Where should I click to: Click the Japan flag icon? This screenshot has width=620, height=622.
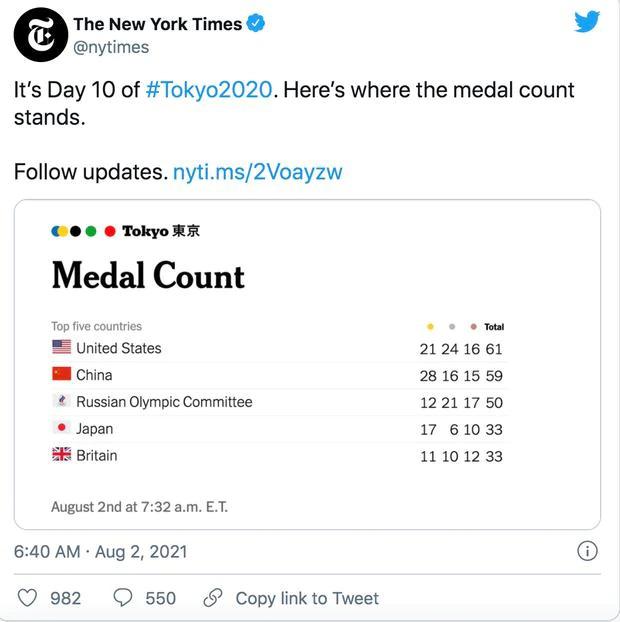(62, 428)
